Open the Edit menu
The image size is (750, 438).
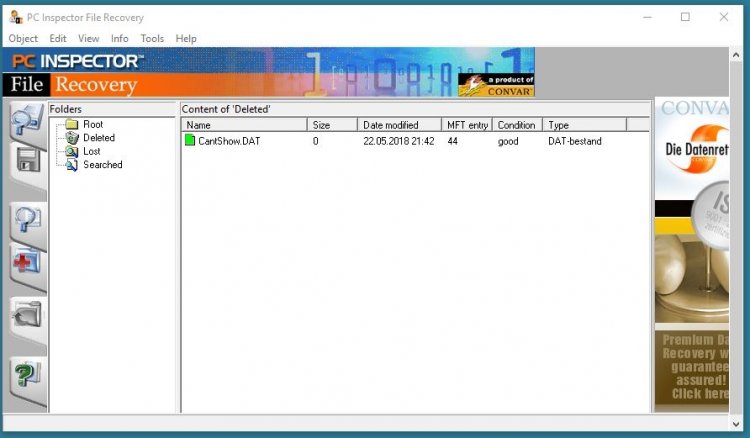click(x=58, y=38)
